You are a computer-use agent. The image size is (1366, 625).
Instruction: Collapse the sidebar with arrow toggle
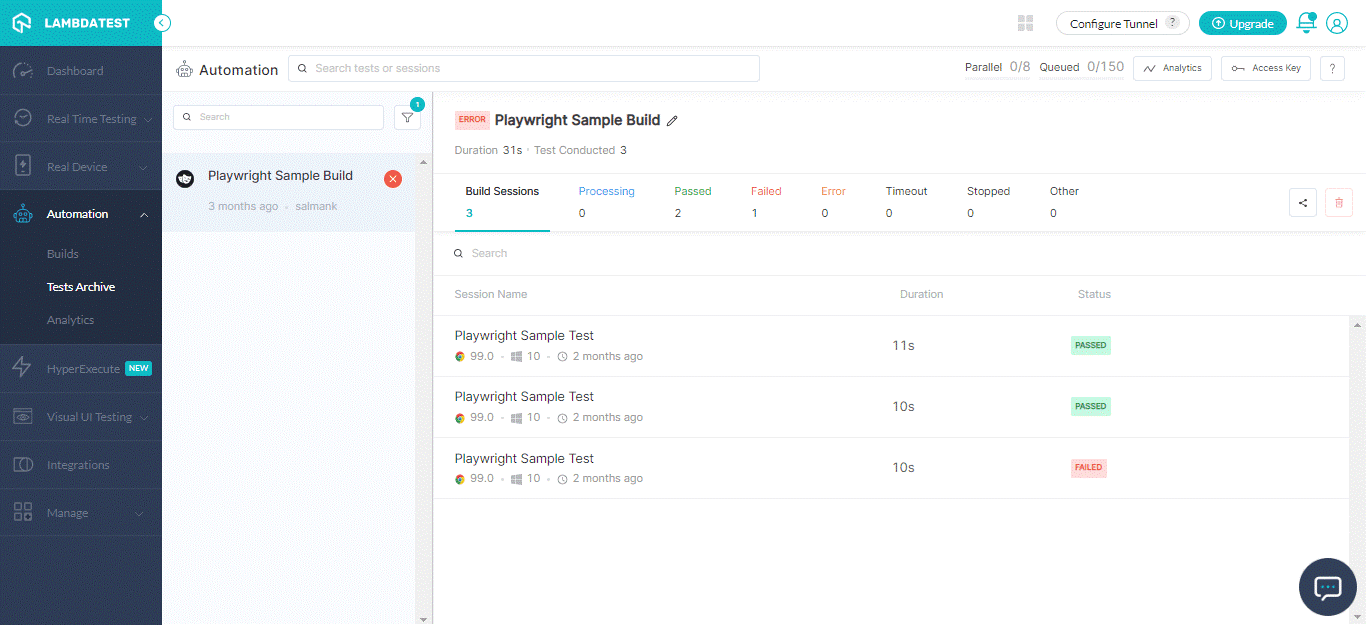coord(162,23)
